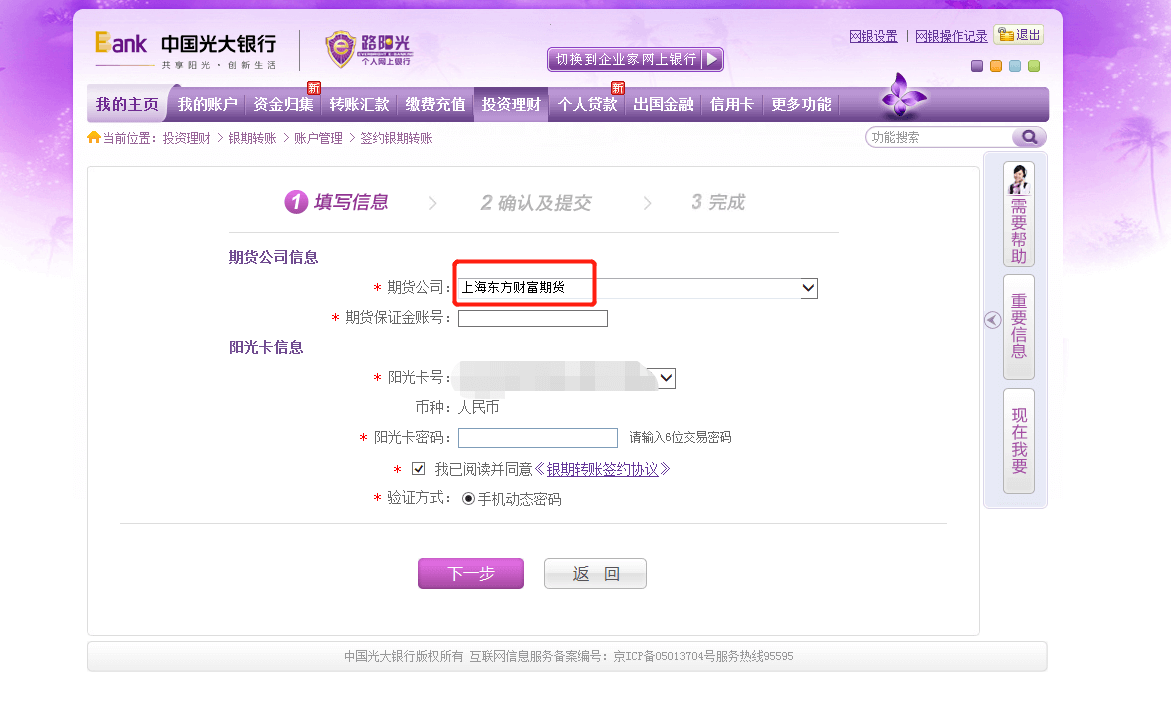The width and height of the screenshot is (1171, 701).
Task: Click the 功能搜索 search box
Action: [x=939, y=137]
